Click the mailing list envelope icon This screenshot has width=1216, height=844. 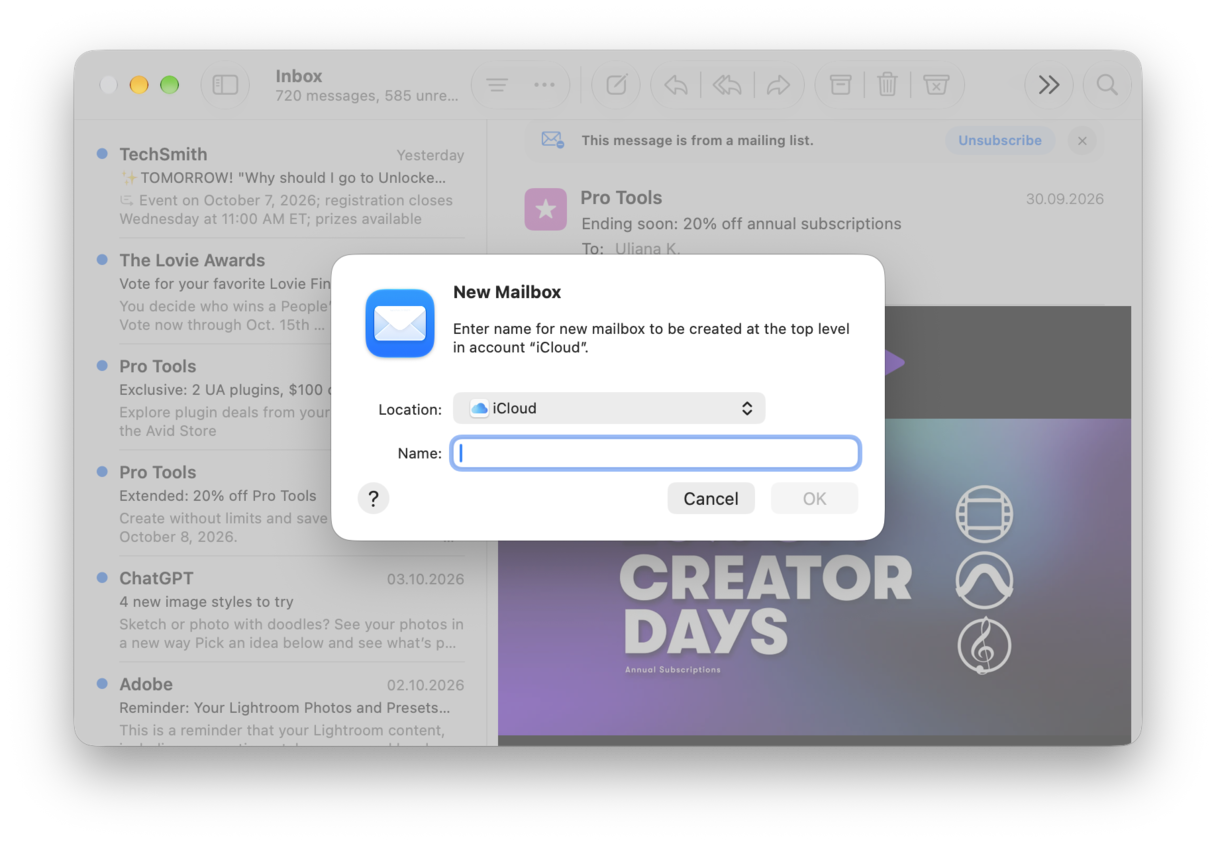pos(552,140)
